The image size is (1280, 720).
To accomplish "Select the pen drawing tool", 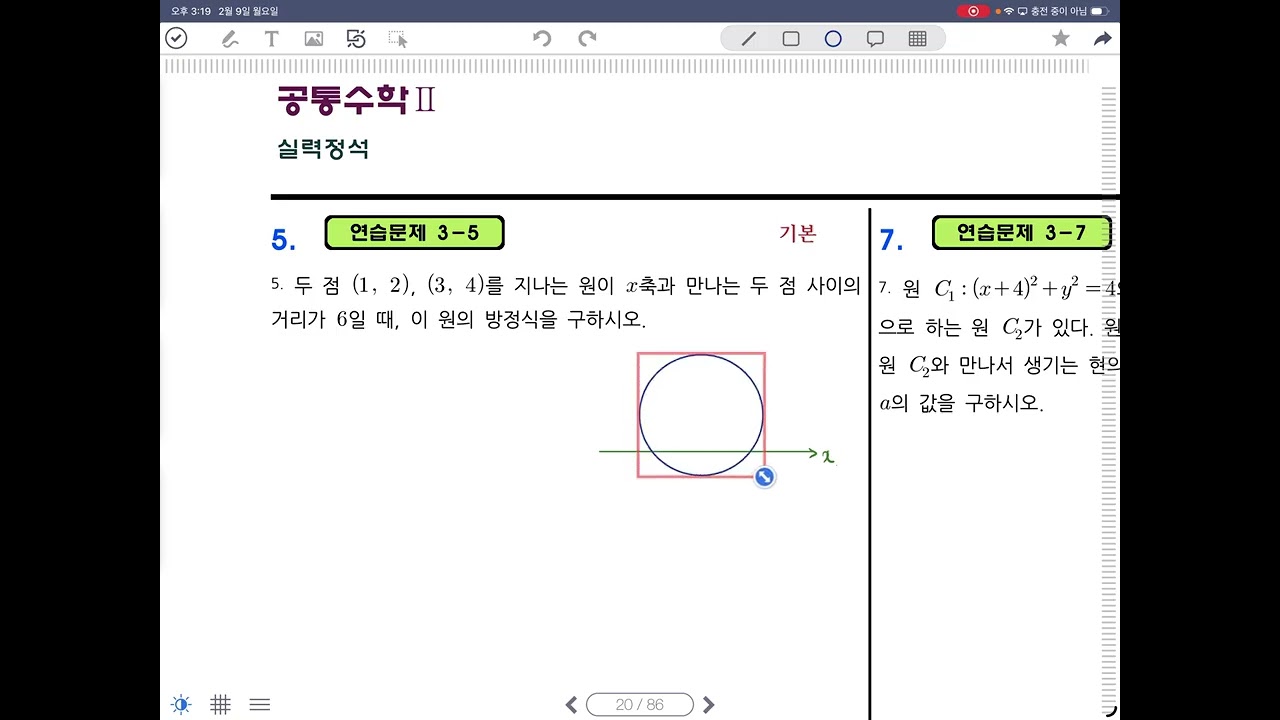I will tap(229, 39).
